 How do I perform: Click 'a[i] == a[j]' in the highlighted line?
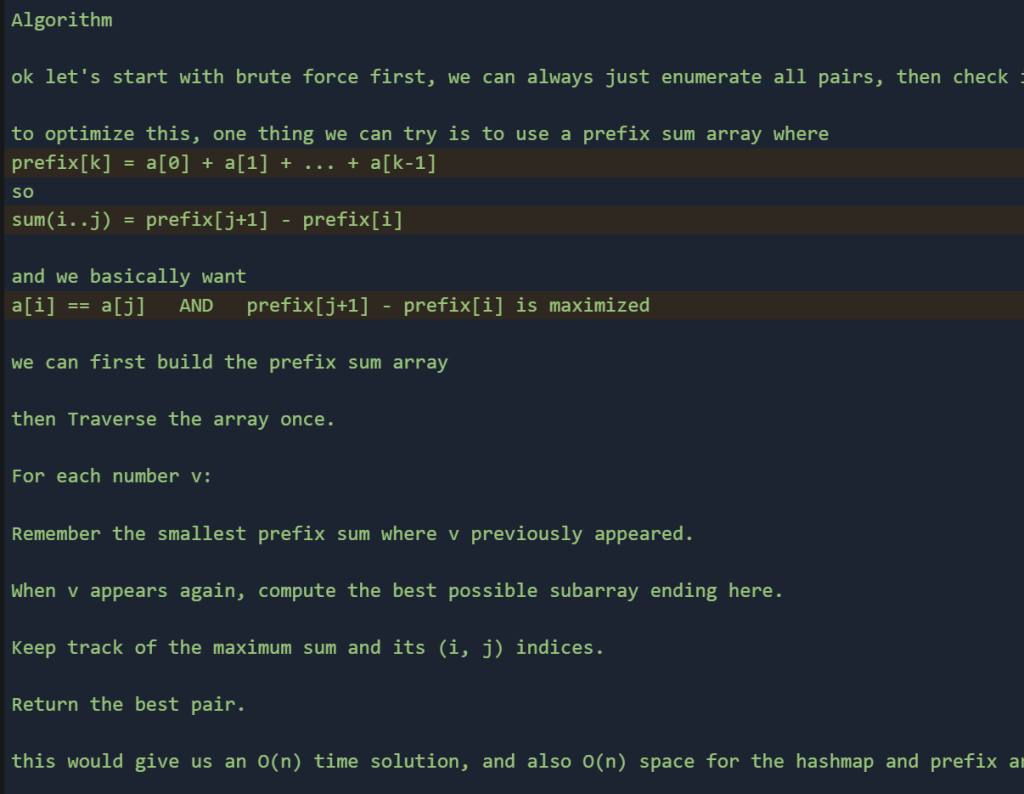(x=78, y=305)
